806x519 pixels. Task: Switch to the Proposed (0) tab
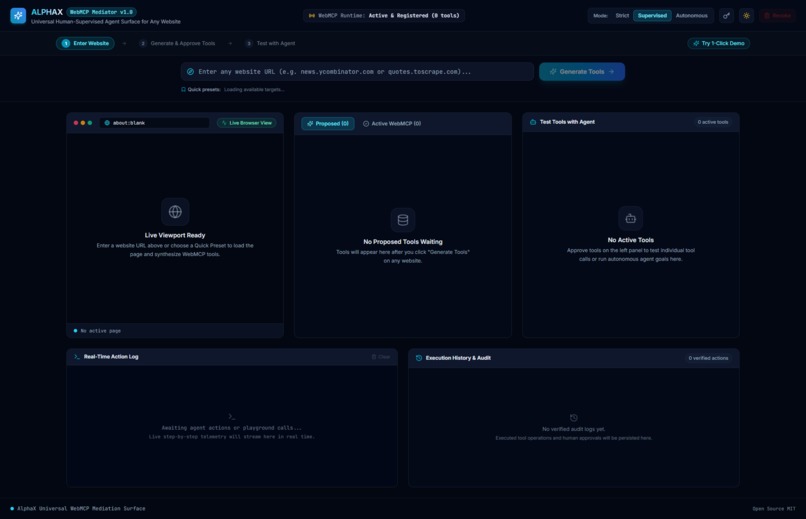[x=328, y=123]
